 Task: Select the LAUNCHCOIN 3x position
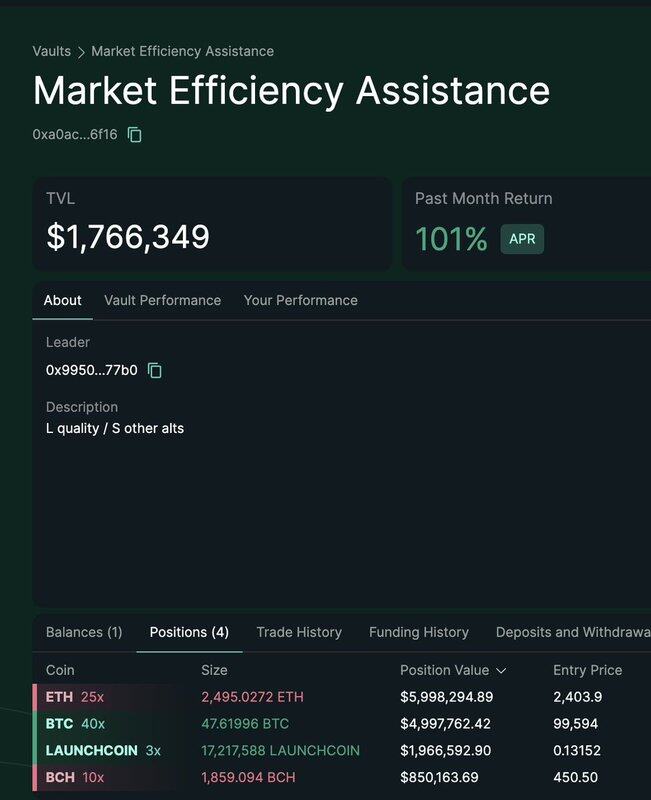(102, 750)
